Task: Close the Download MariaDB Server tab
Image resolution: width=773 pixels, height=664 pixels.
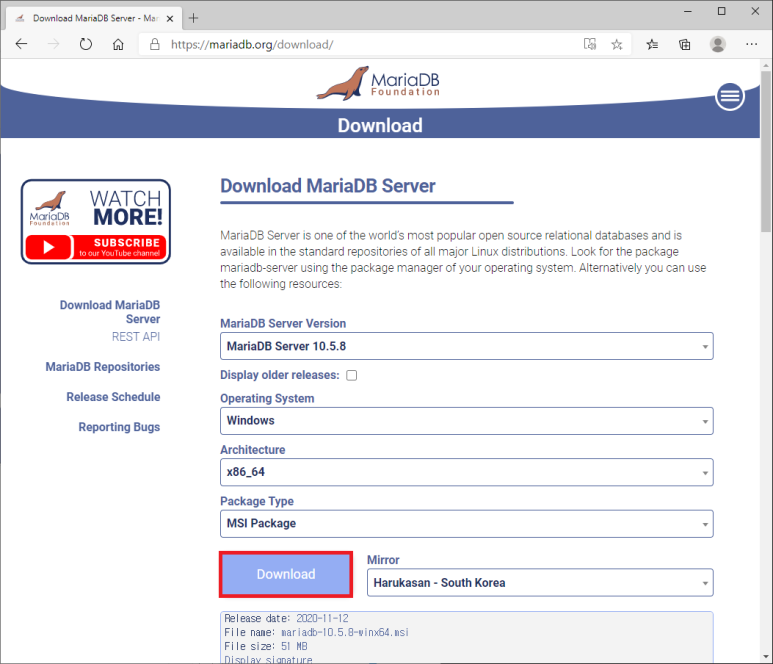Action: 170,19
